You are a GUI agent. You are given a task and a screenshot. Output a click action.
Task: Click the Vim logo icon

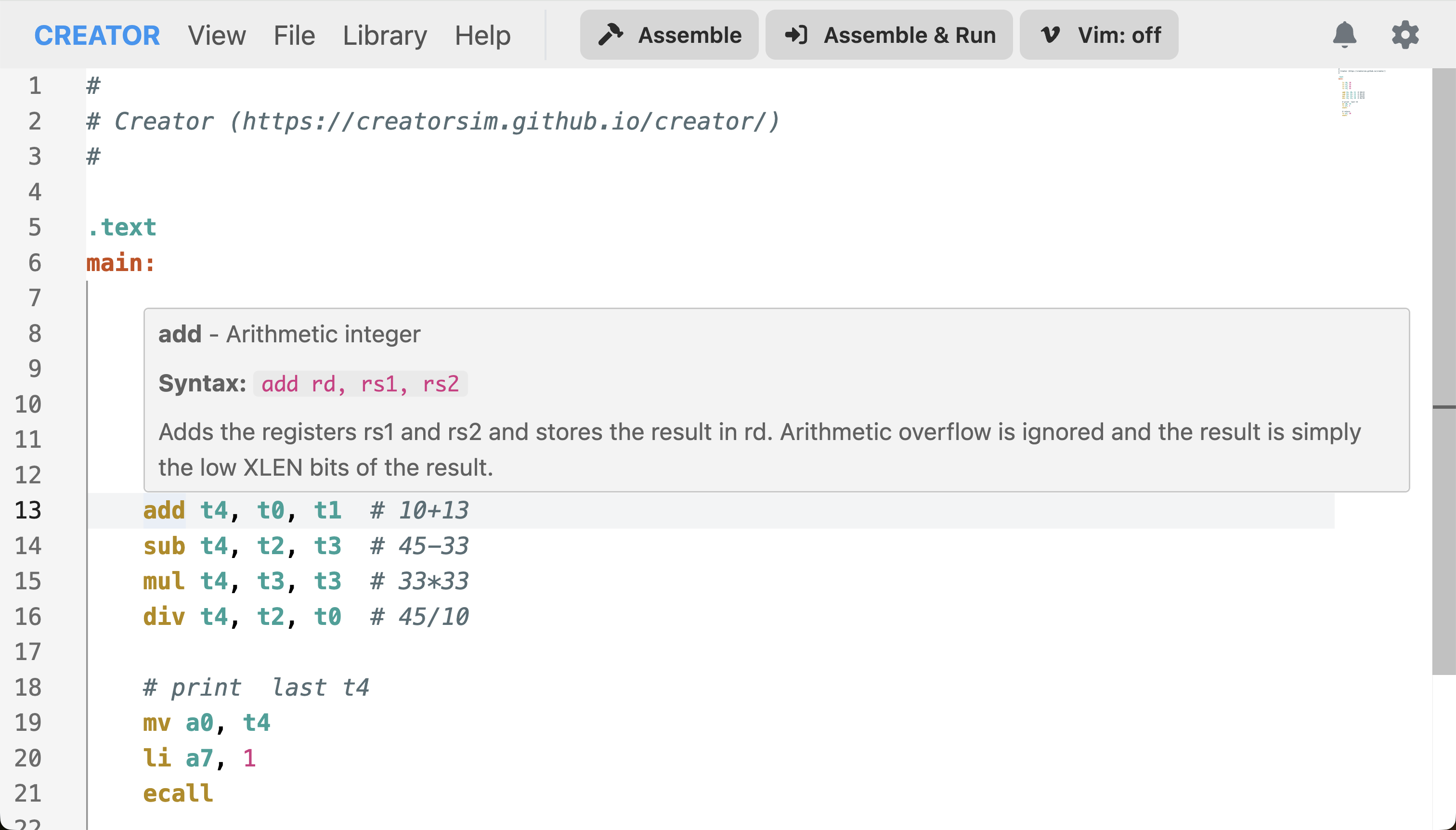[x=1050, y=35]
